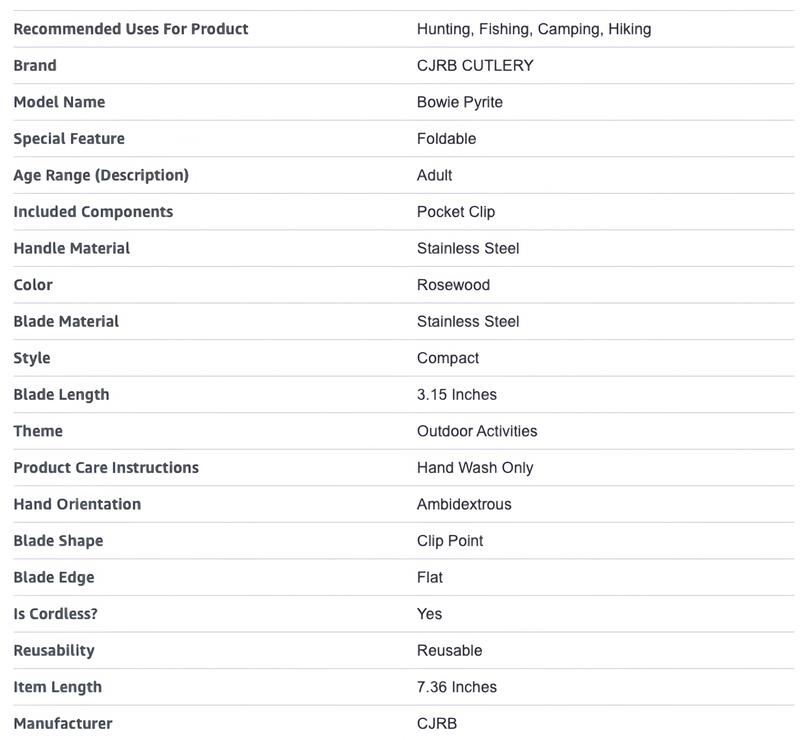800x740 pixels.
Task: Select the "Blade Material" row label
Action: pos(66,321)
